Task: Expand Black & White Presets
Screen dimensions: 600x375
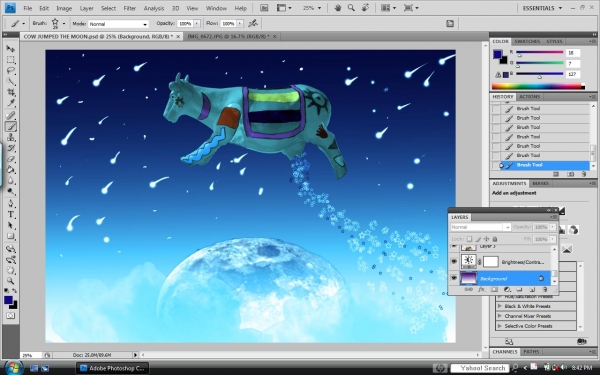Action: point(499,306)
